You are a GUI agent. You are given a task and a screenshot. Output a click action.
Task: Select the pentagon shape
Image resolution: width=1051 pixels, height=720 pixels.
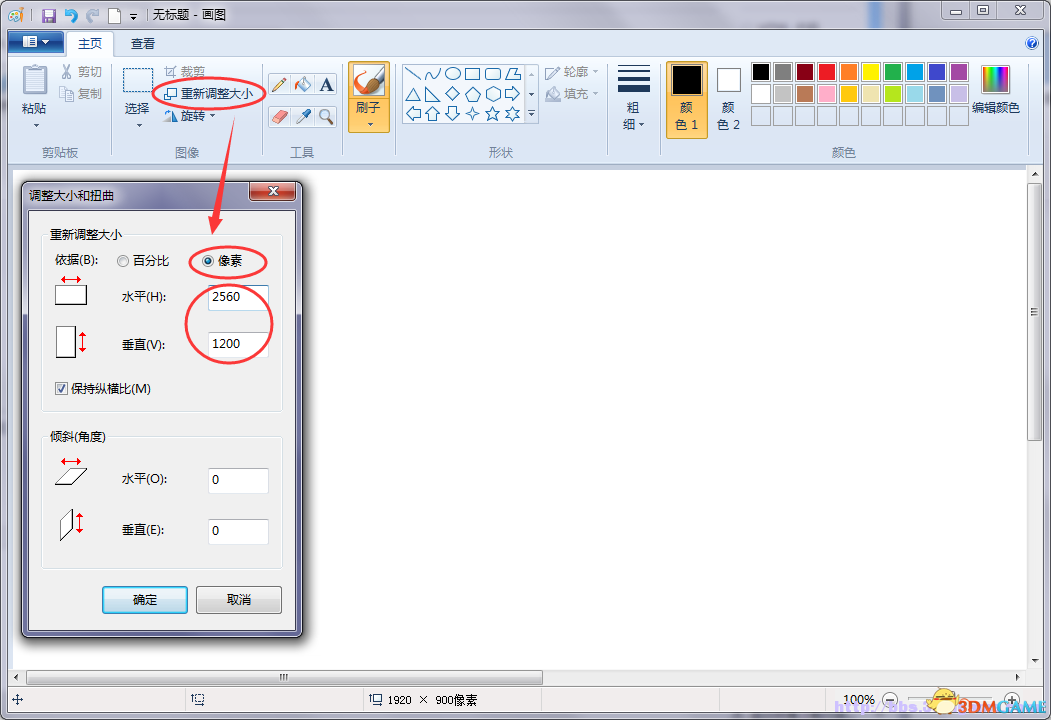[x=473, y=94]
